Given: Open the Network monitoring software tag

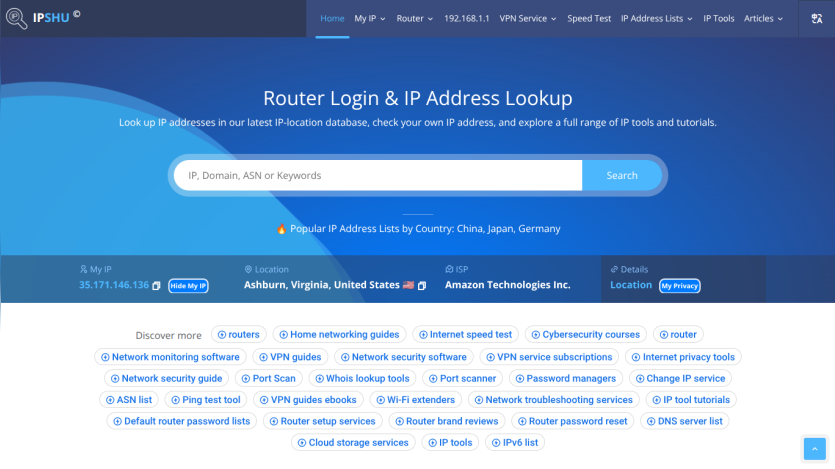Looking at the screenshot, I should point(170,357).
